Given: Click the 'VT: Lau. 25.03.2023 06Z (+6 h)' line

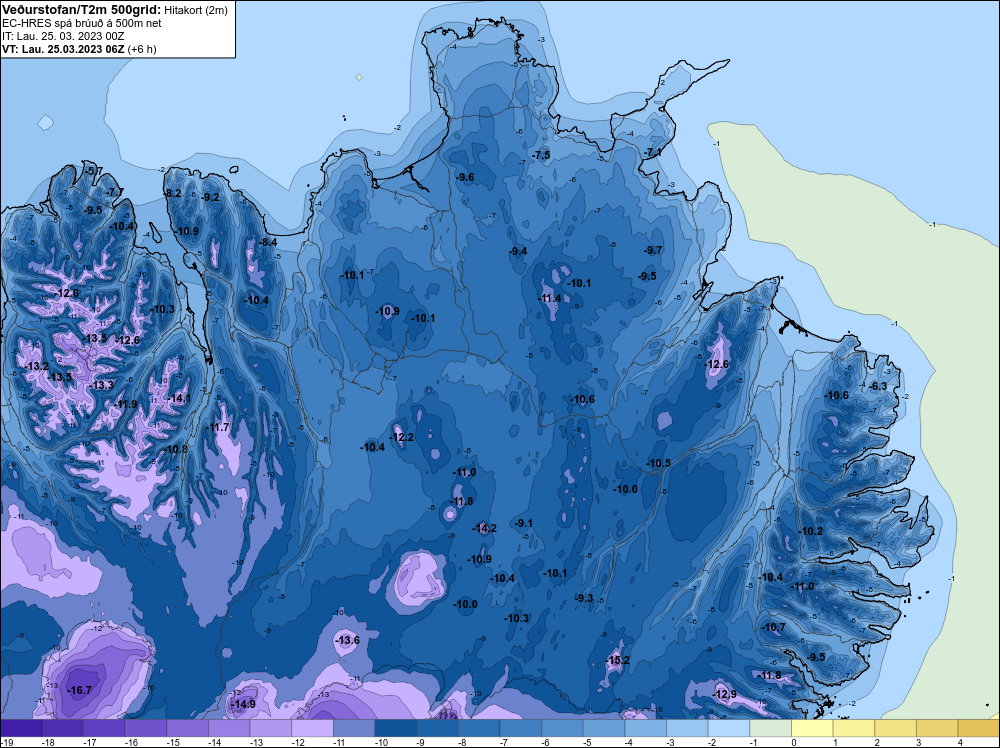Looking at the screenshot, I should [79, 49].
